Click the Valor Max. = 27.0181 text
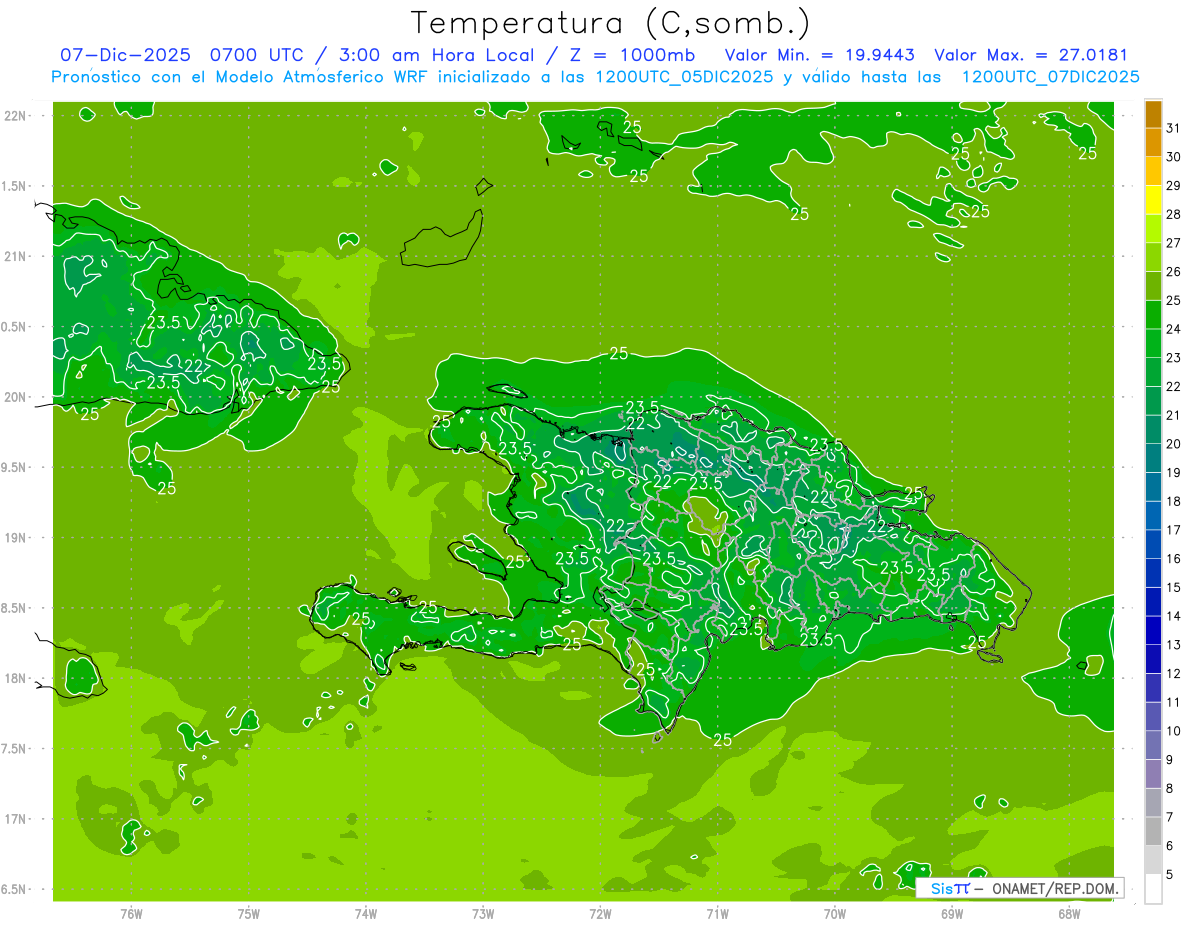Image resolution: width=1200 pixels, height=927 pixels. click(x=1030, y=55)
